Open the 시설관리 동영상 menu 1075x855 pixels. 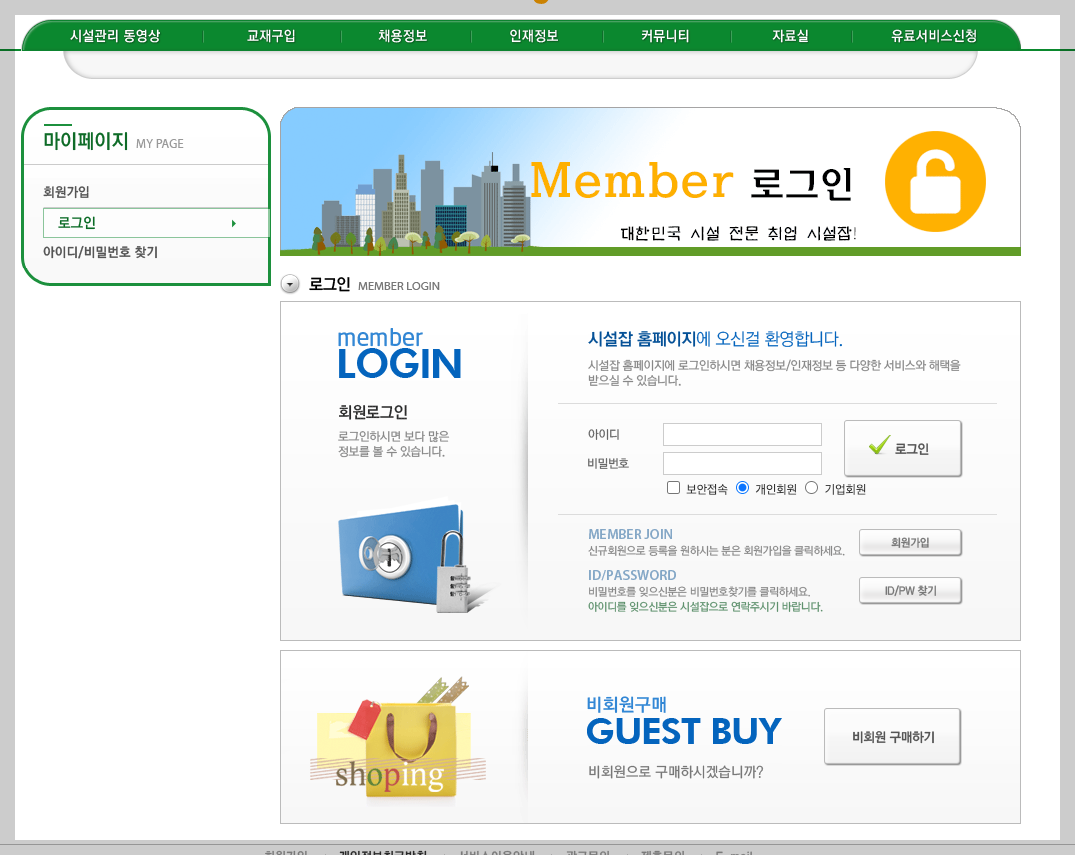pyautogui.click(x=115, y=36)
